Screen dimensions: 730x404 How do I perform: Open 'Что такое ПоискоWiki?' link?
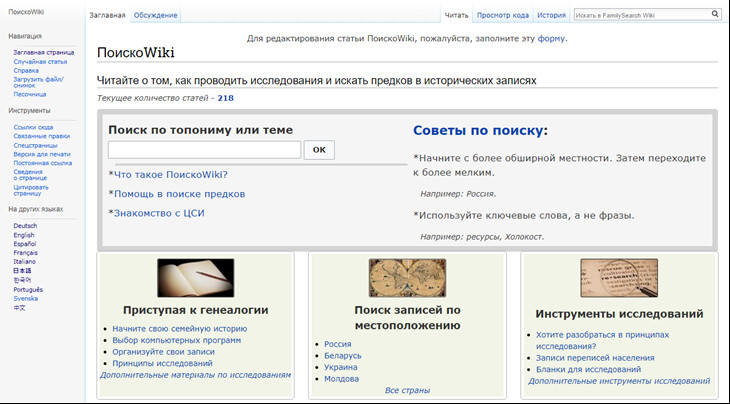pos(171,175)
